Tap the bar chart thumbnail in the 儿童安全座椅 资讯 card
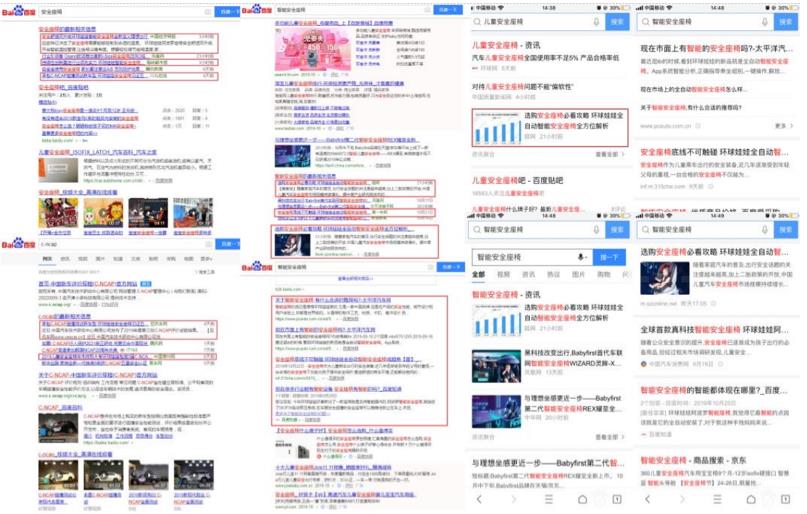This screenshot has height=514, width=807. 497,127
